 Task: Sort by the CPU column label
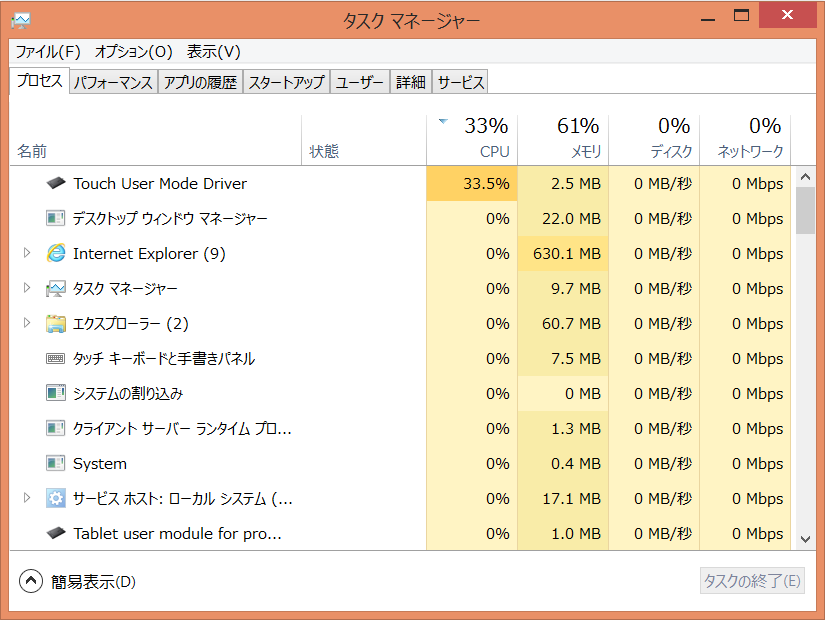(x=494, y=152)
